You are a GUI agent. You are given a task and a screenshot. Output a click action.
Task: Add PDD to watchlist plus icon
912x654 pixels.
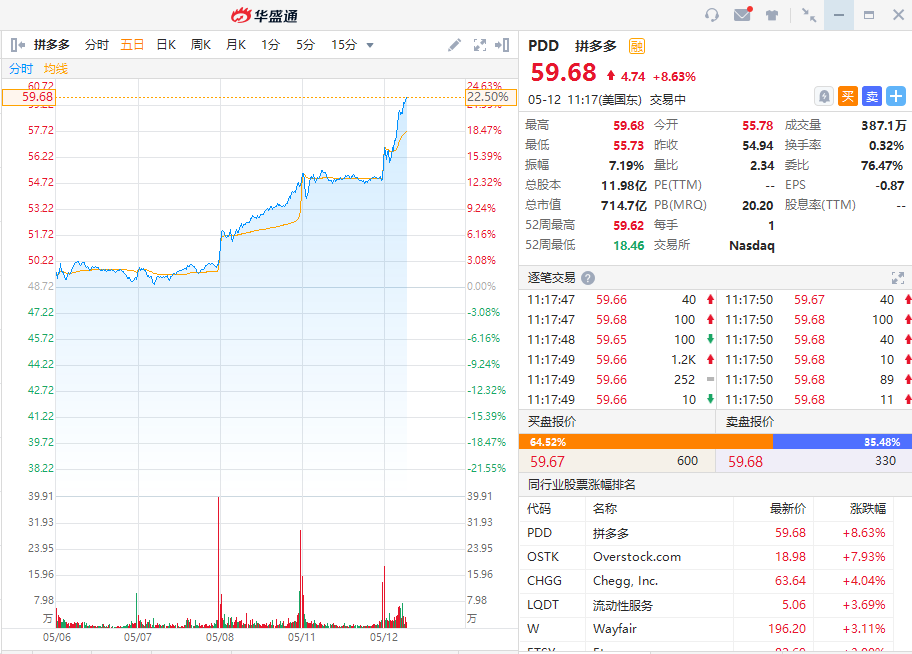[896, 96]
